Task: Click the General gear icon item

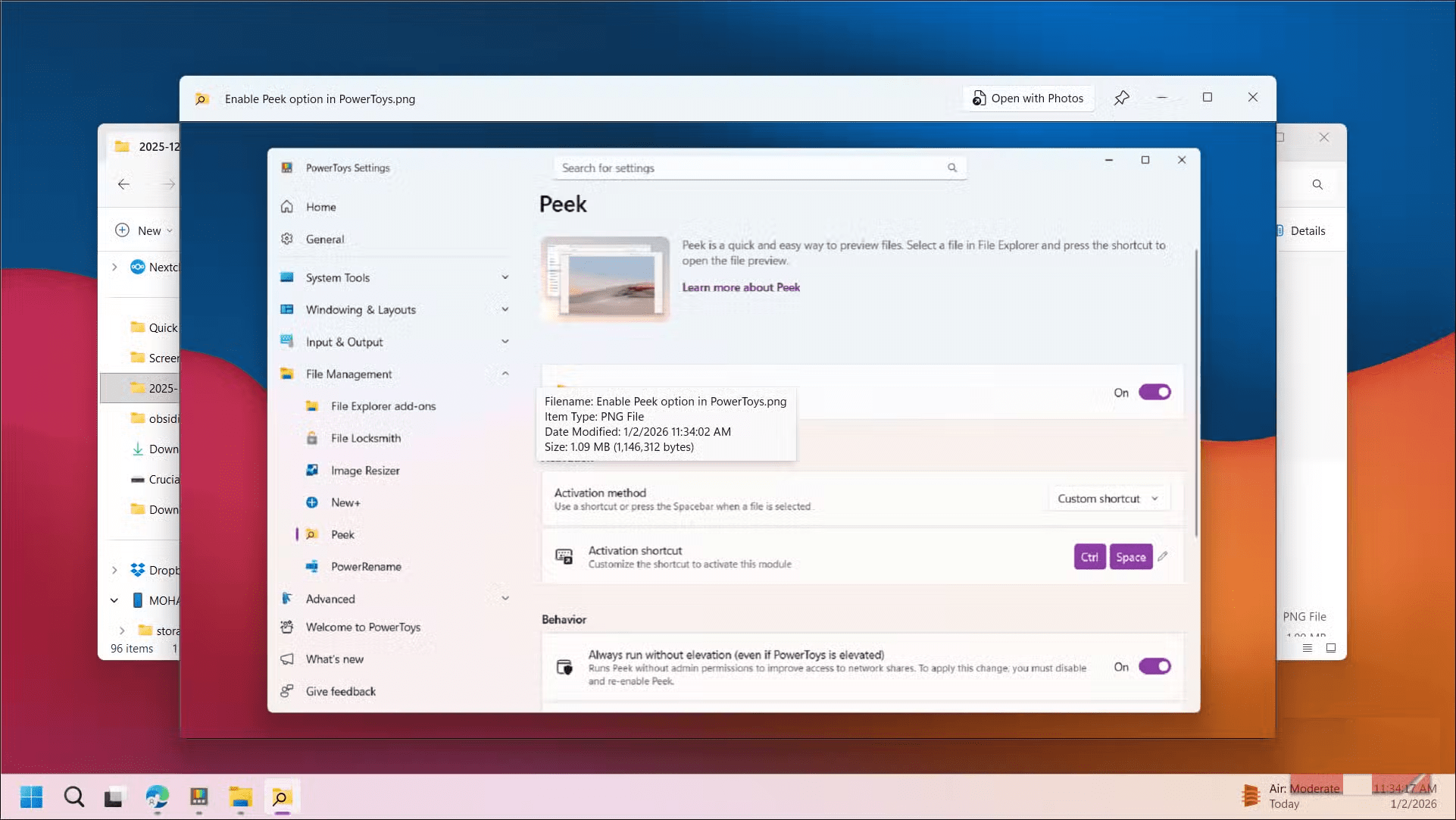Action: pos(324,239)
